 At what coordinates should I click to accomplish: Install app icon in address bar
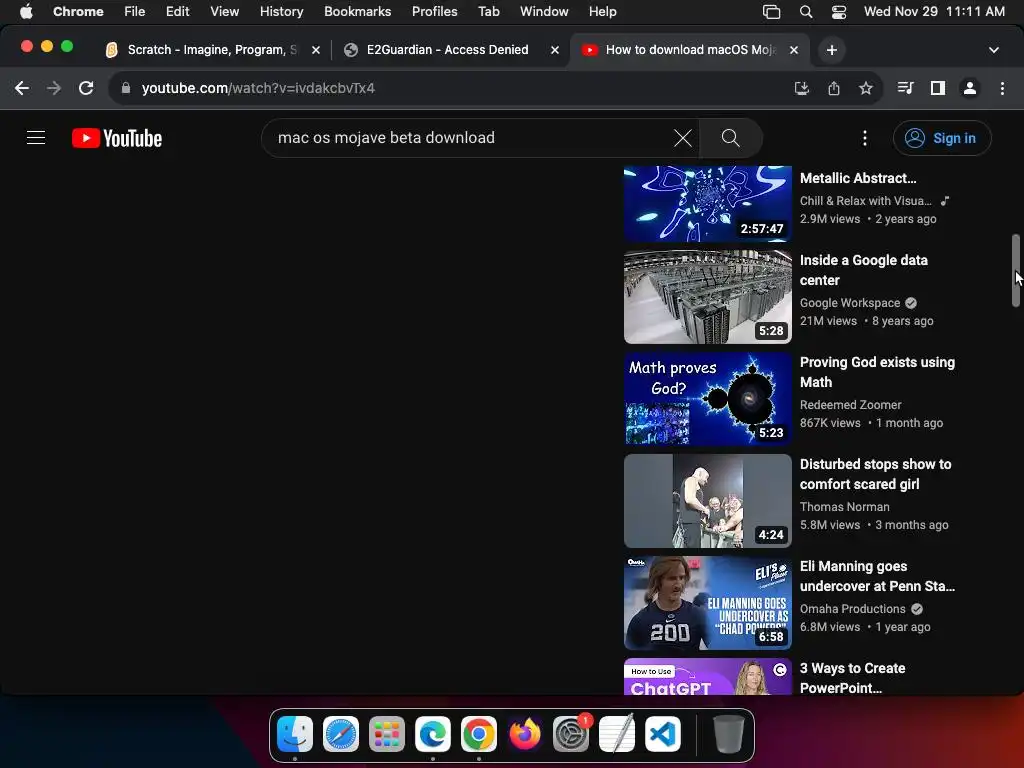click(x=801, y=88)
